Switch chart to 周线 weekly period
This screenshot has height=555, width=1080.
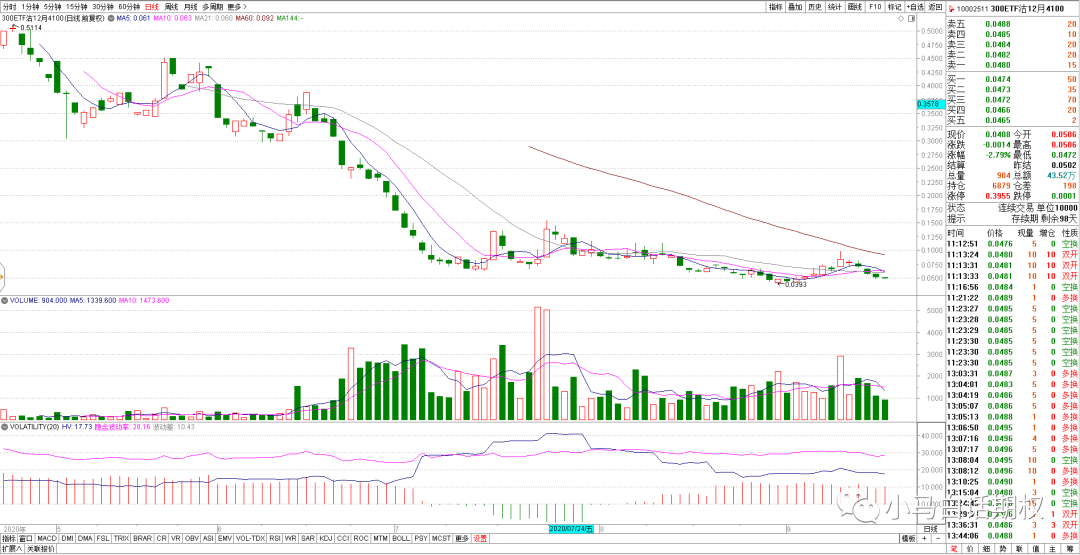pyautogui.click(x=171, y=6)
